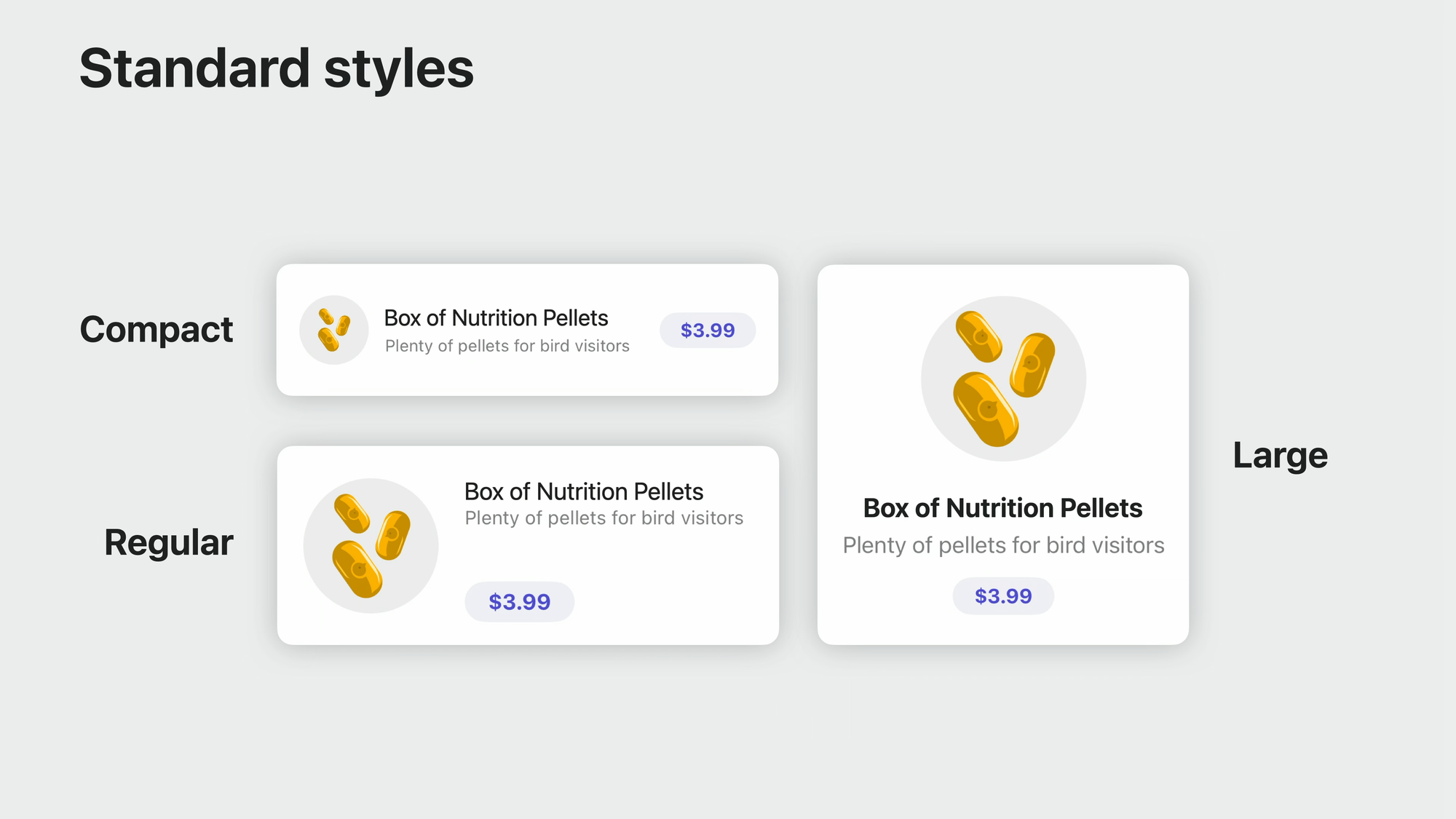Click the Regular card's "Plenty of pellets" description
The width and height of the screenshot is (1456, 819).
tap(604, 518)
